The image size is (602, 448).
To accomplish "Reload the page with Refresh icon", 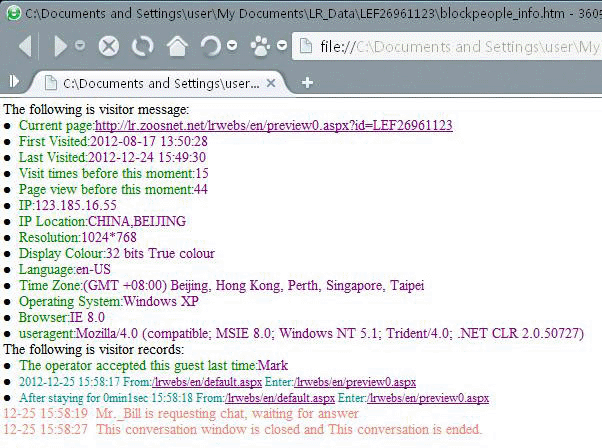I will click(x=142, y=46).
